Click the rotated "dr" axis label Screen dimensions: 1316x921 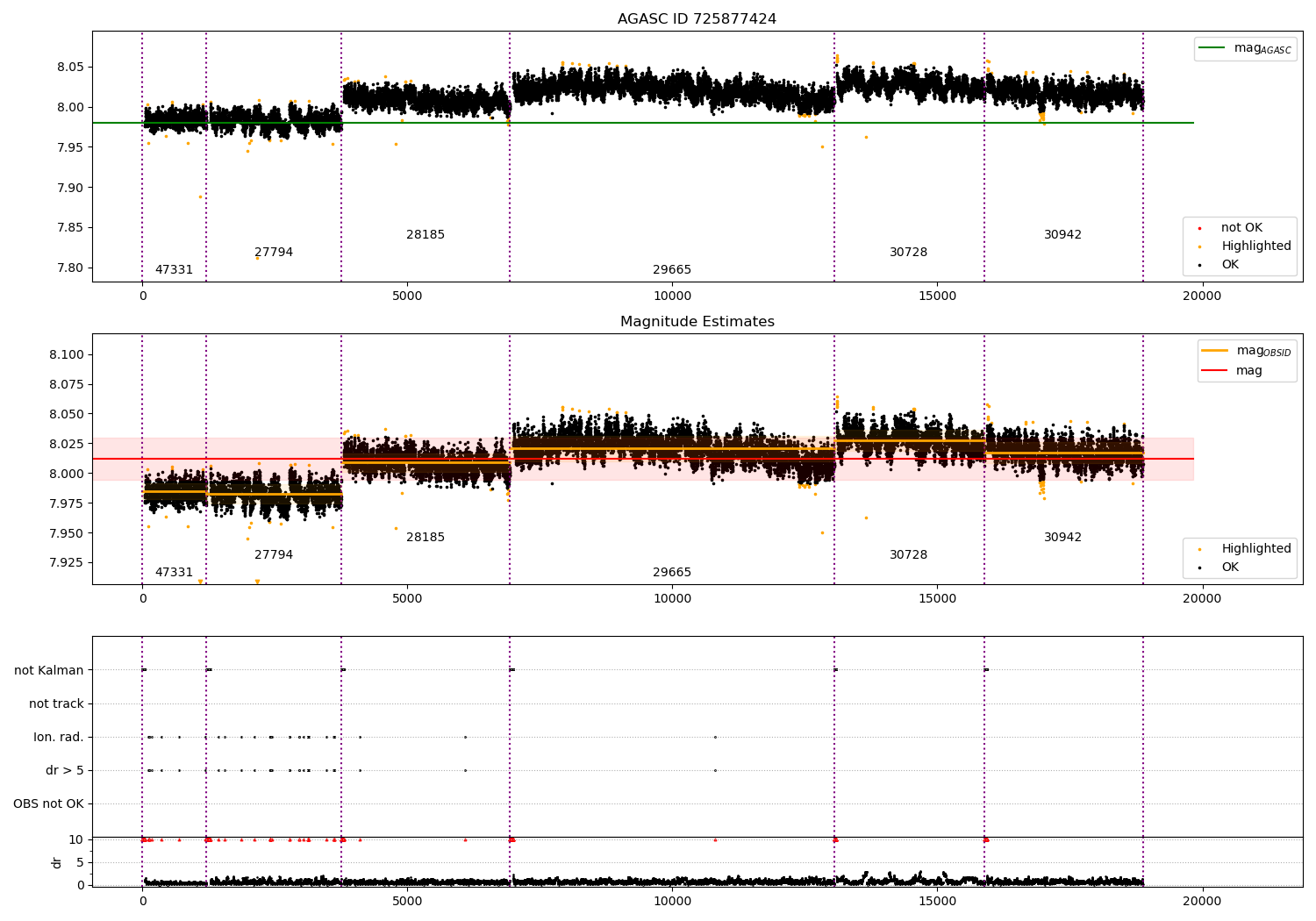pos(57,862)
